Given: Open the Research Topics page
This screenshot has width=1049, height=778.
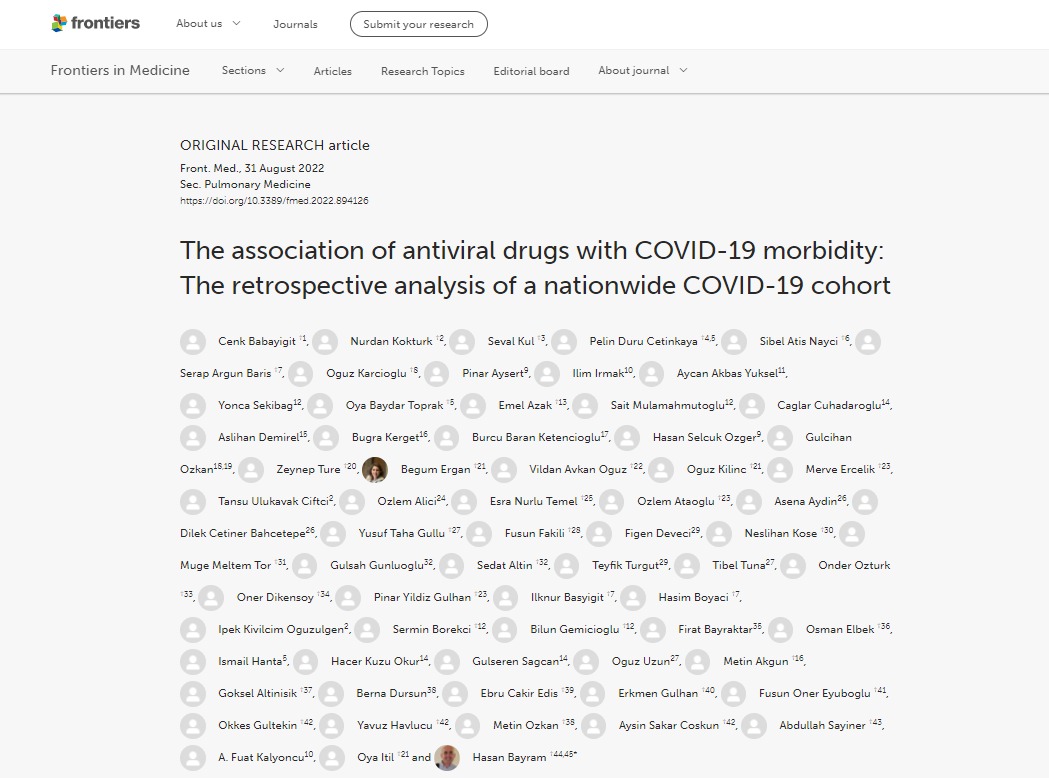Looking at the screenshot, I should tap(422, 71).
